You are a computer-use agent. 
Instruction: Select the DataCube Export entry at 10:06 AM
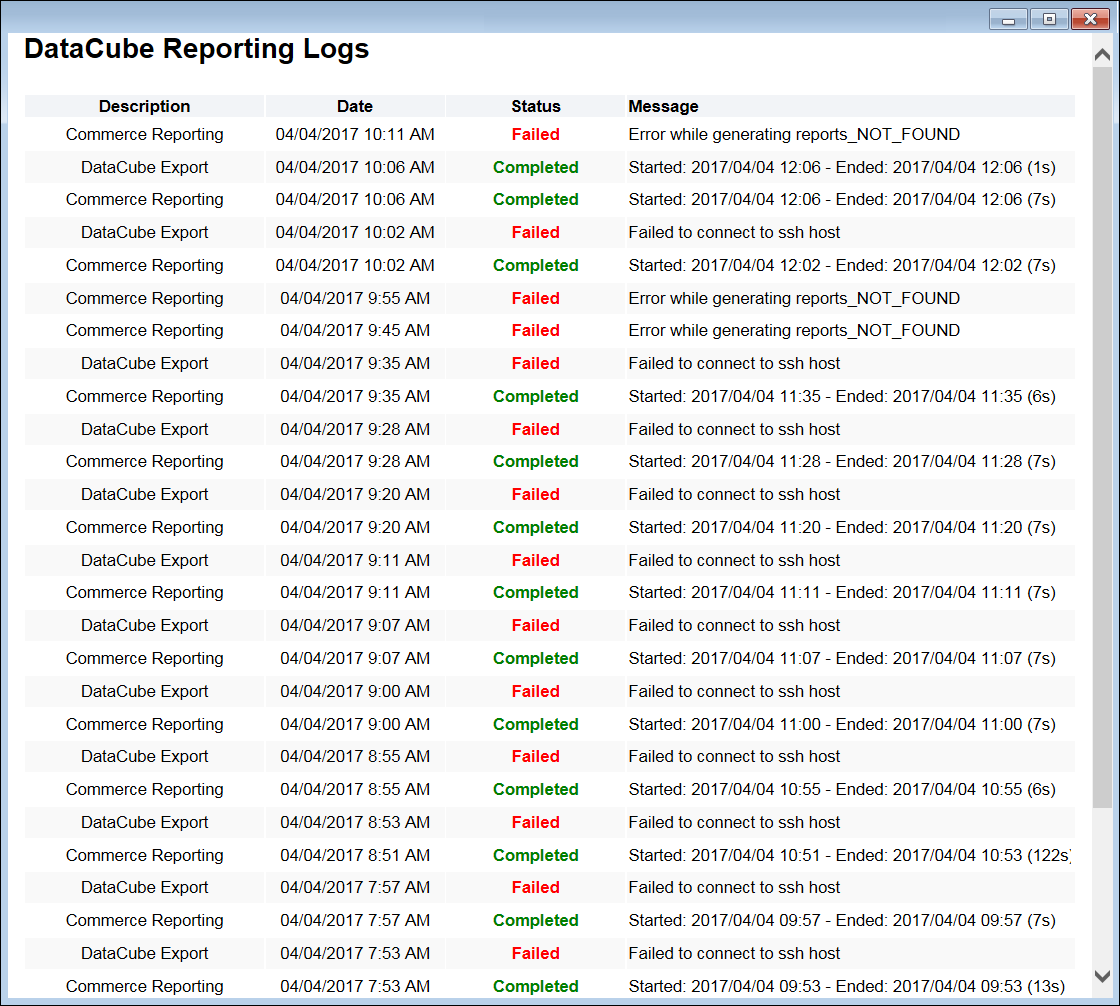144,167
